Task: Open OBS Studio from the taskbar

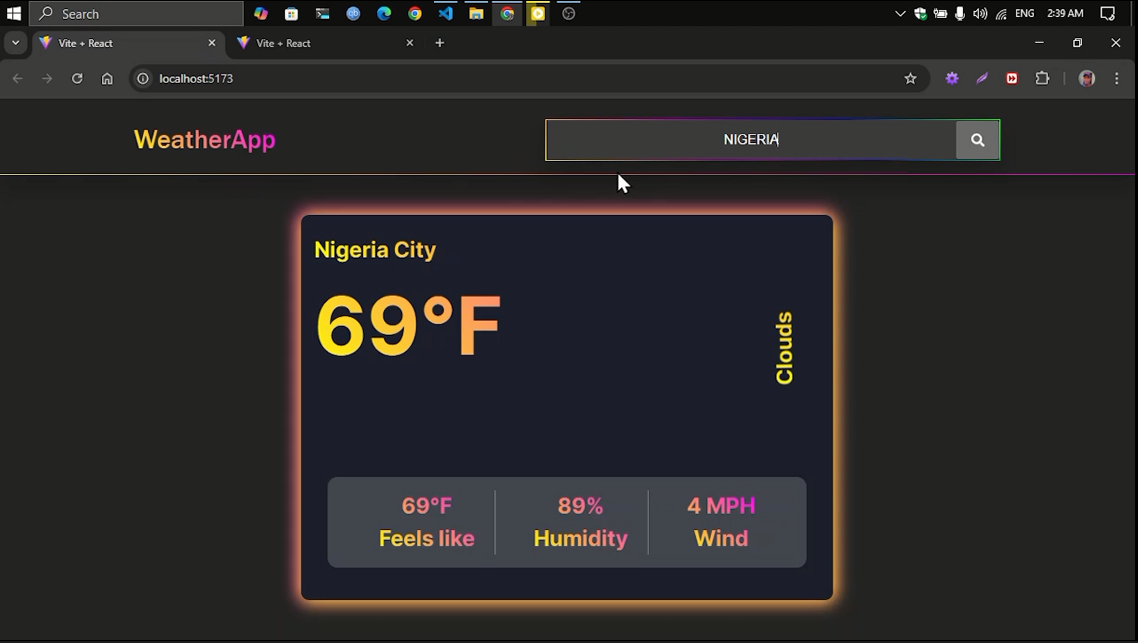Action: click(569, 13)
